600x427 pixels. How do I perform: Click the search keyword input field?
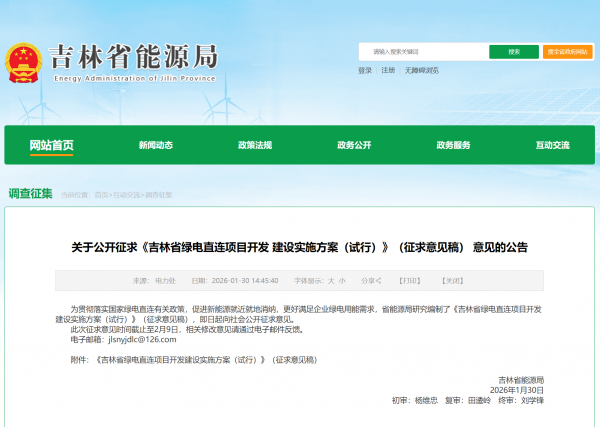[x=422, y=52]
